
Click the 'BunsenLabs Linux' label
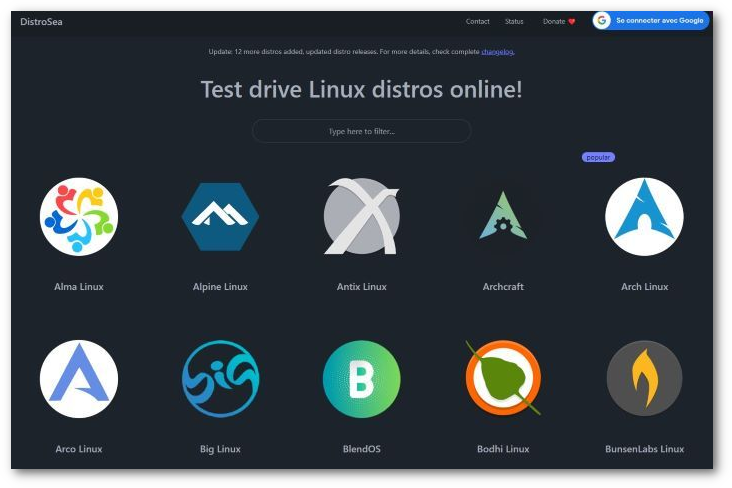(x=644, y=449)
